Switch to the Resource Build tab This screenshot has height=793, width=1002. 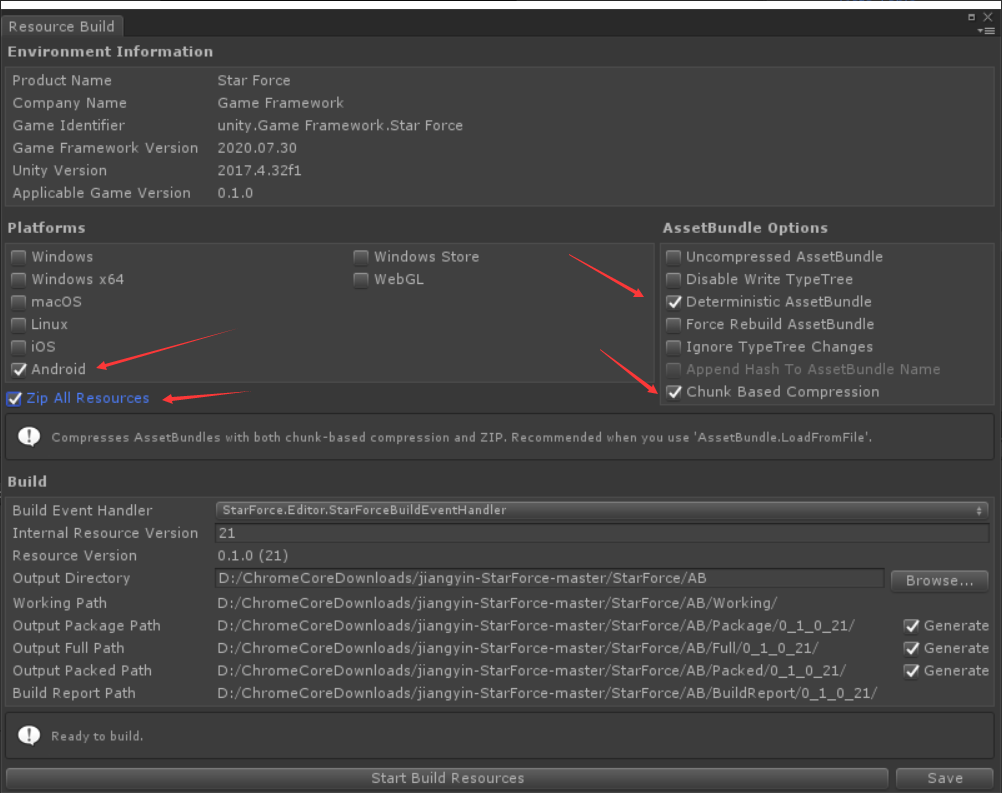[61, 27]
